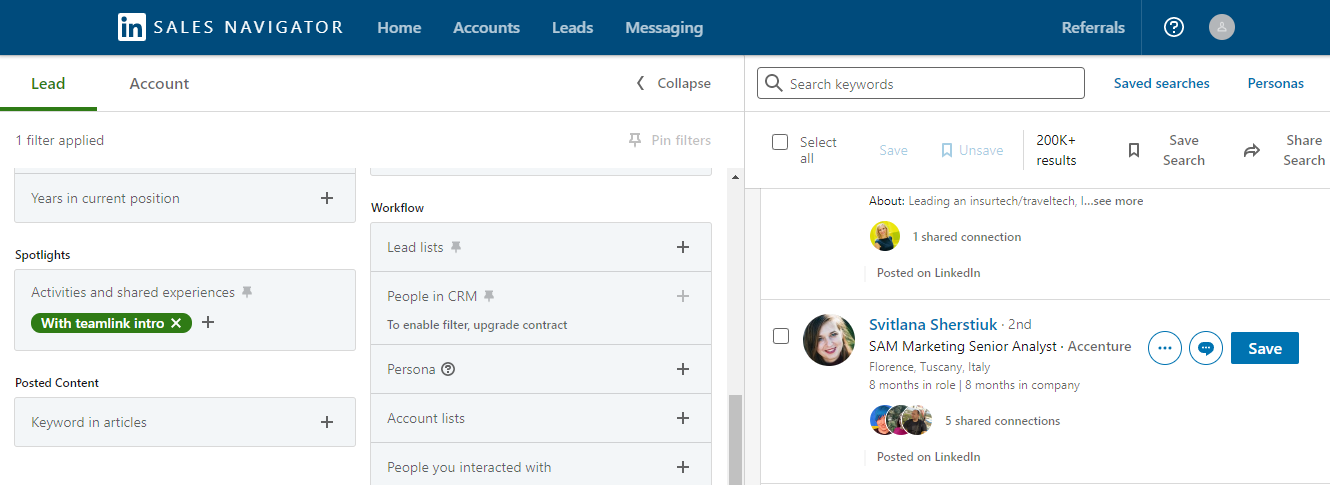
Task: Click the Save Search bookmark icon
Action: click(1134, 151)
